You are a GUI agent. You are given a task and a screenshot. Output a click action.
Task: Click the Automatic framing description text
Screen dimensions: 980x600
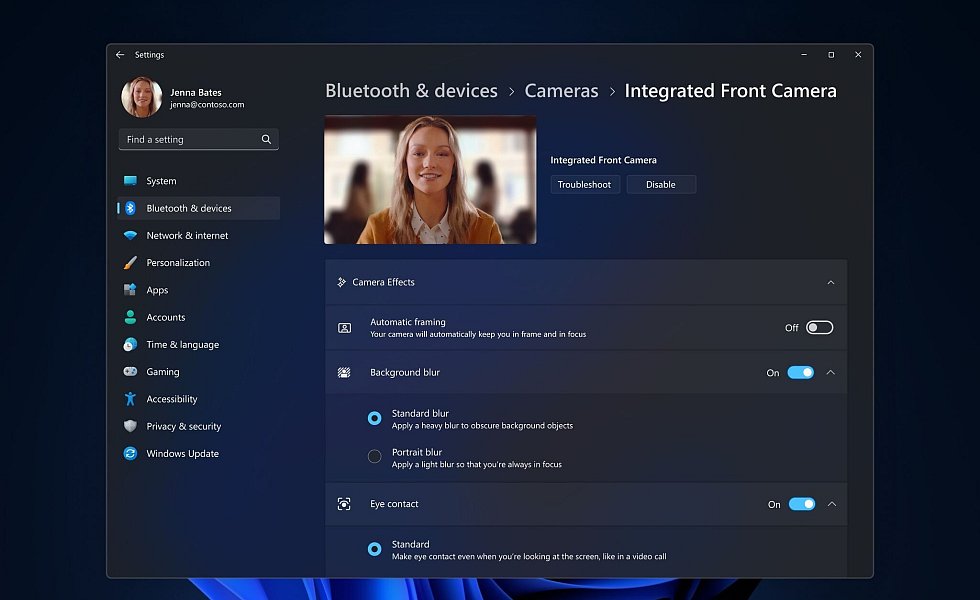pyautogui.click(x=478, y=334)
